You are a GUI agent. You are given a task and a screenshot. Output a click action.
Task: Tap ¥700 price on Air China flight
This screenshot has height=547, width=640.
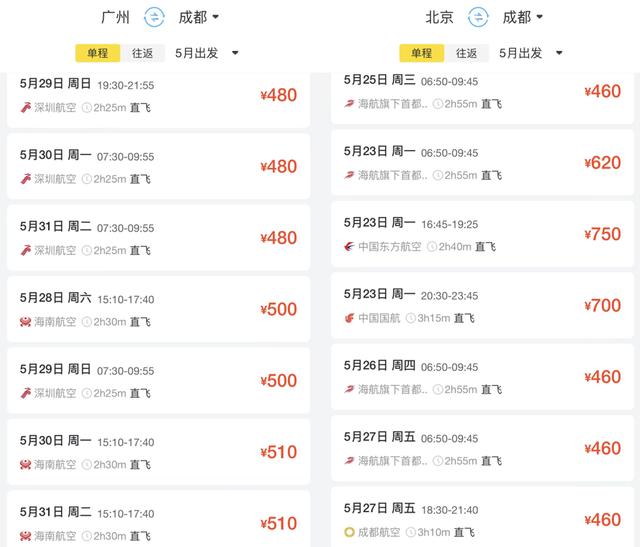coord(602,306)
